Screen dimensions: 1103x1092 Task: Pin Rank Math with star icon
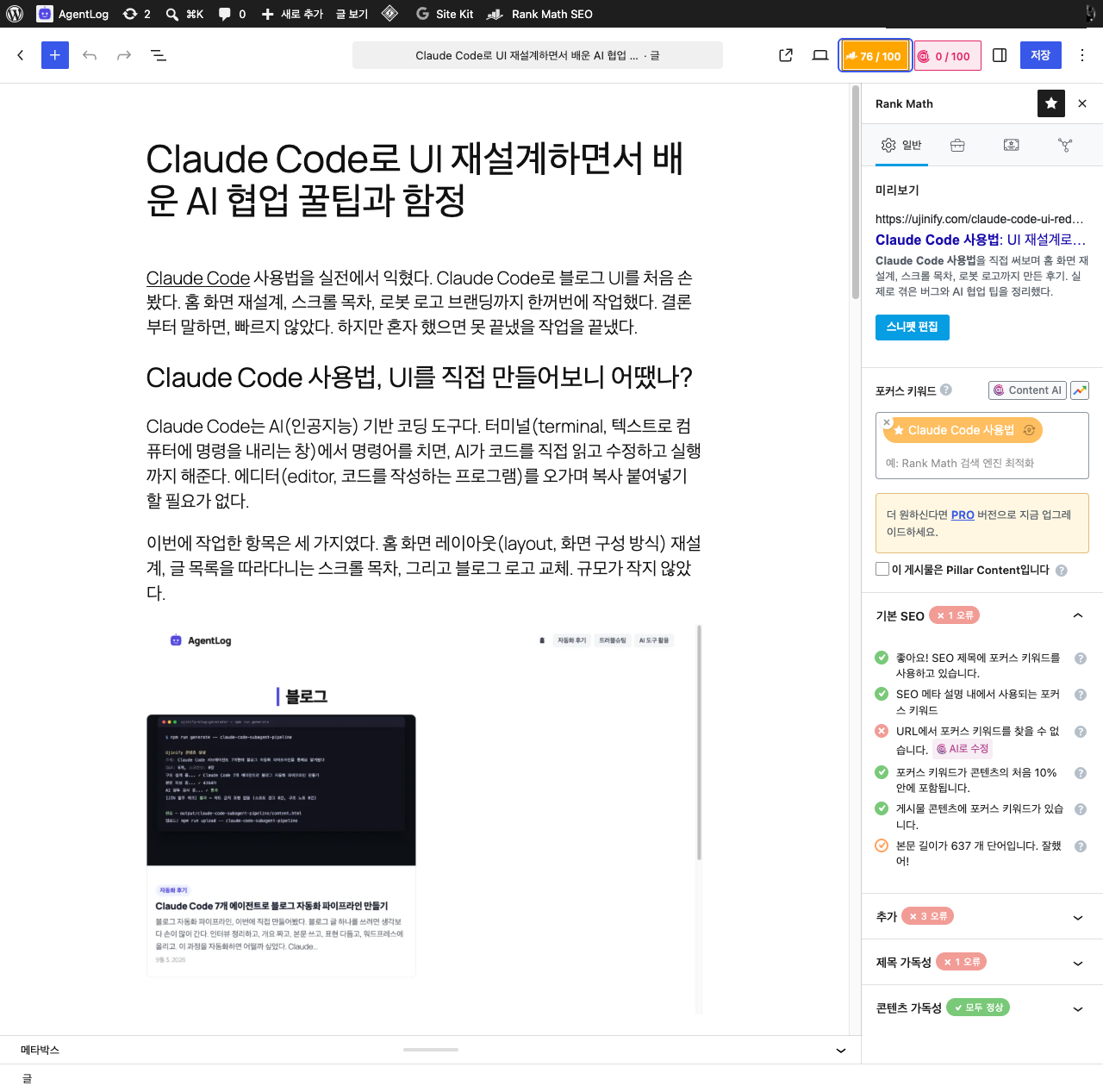coord(1051,103)
